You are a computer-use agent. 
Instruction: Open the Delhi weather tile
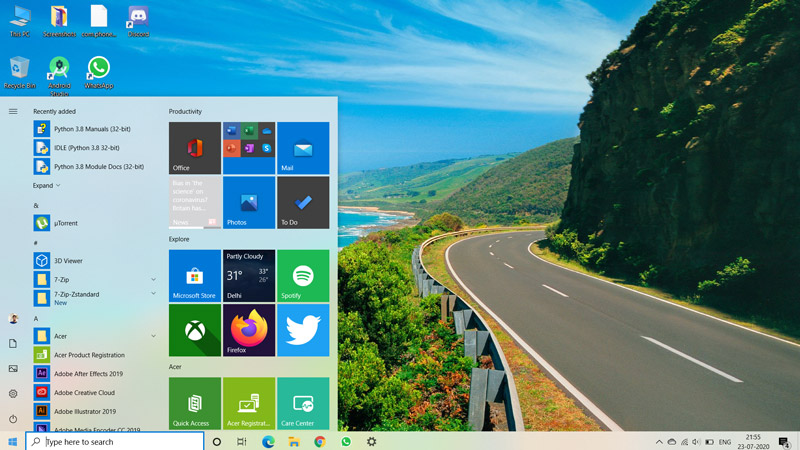[249, 276]
